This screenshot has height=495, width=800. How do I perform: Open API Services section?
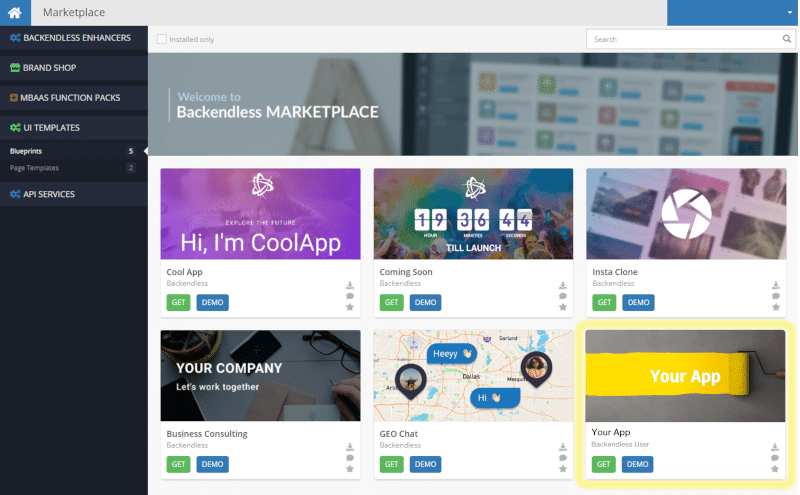click(74, 194)
